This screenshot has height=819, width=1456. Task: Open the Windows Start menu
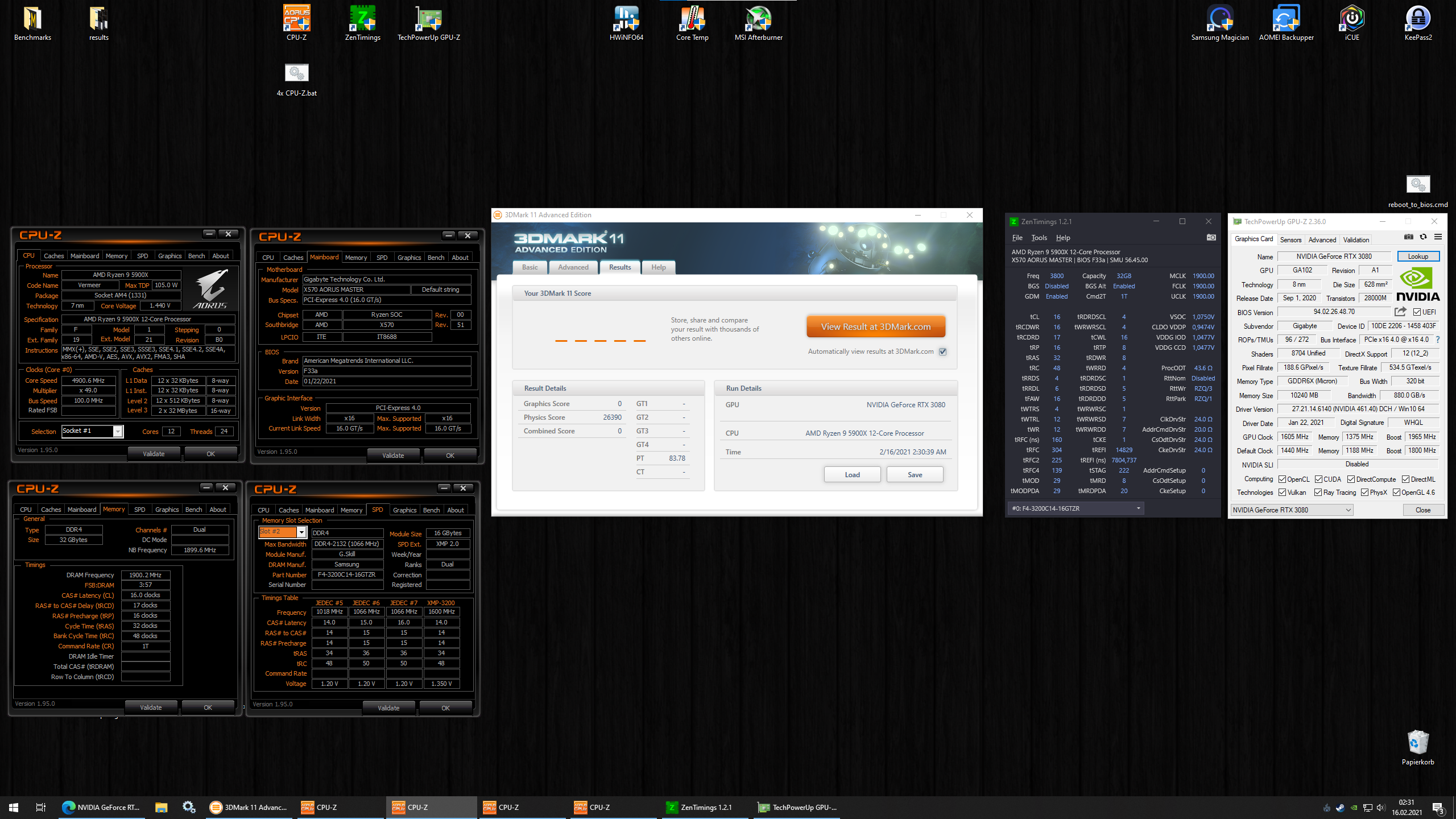click(x=14, y=807)
